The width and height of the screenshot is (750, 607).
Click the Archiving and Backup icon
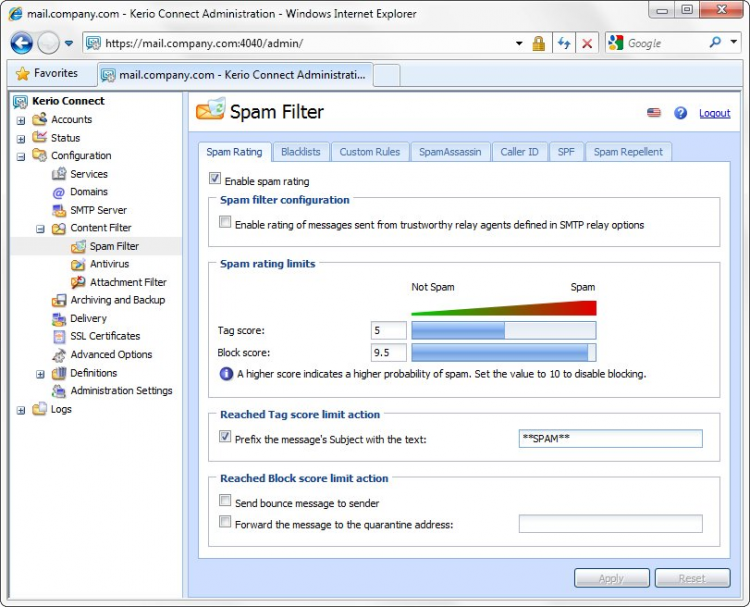[58, 300]
